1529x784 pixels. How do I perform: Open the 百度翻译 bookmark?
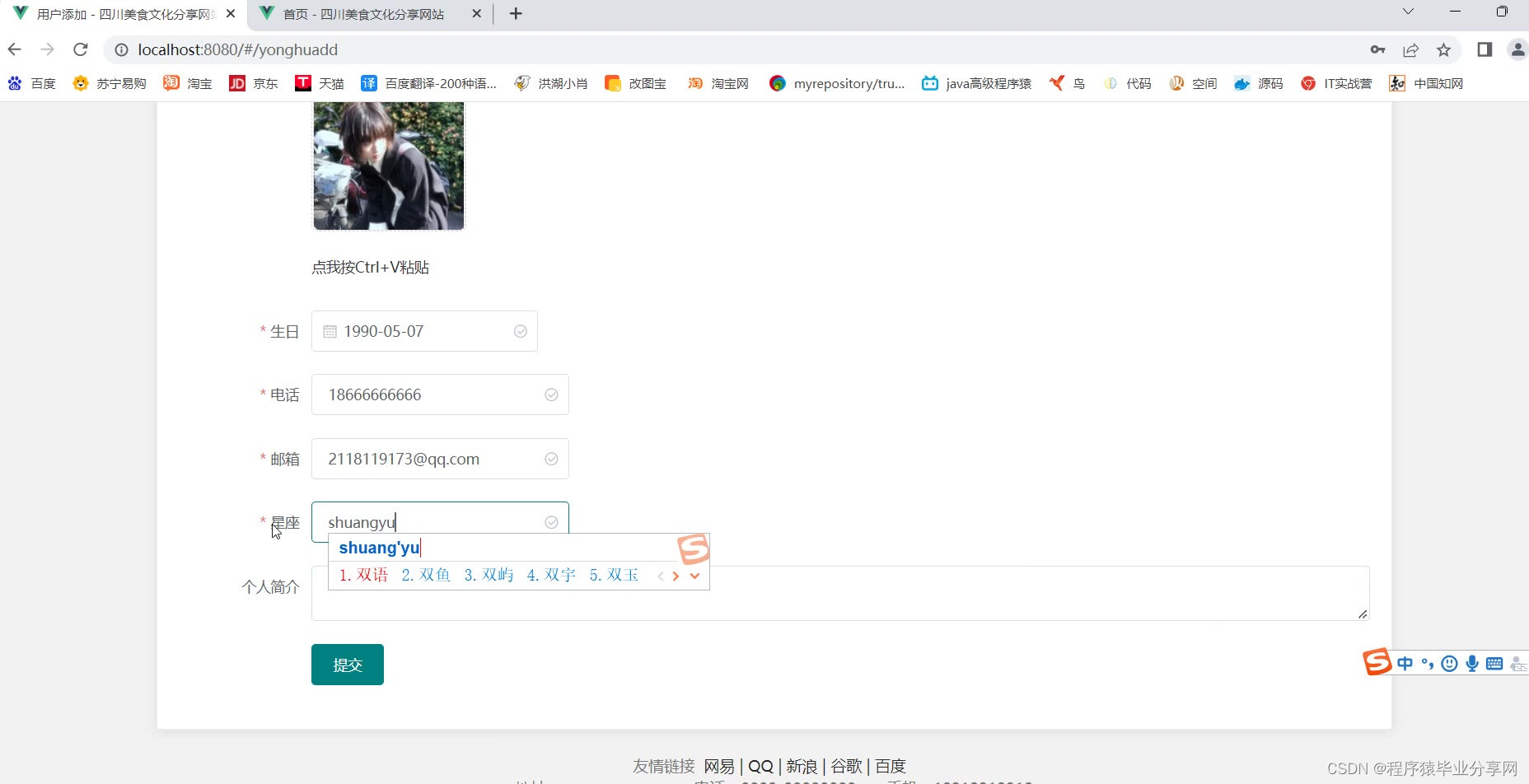(429, 83)
